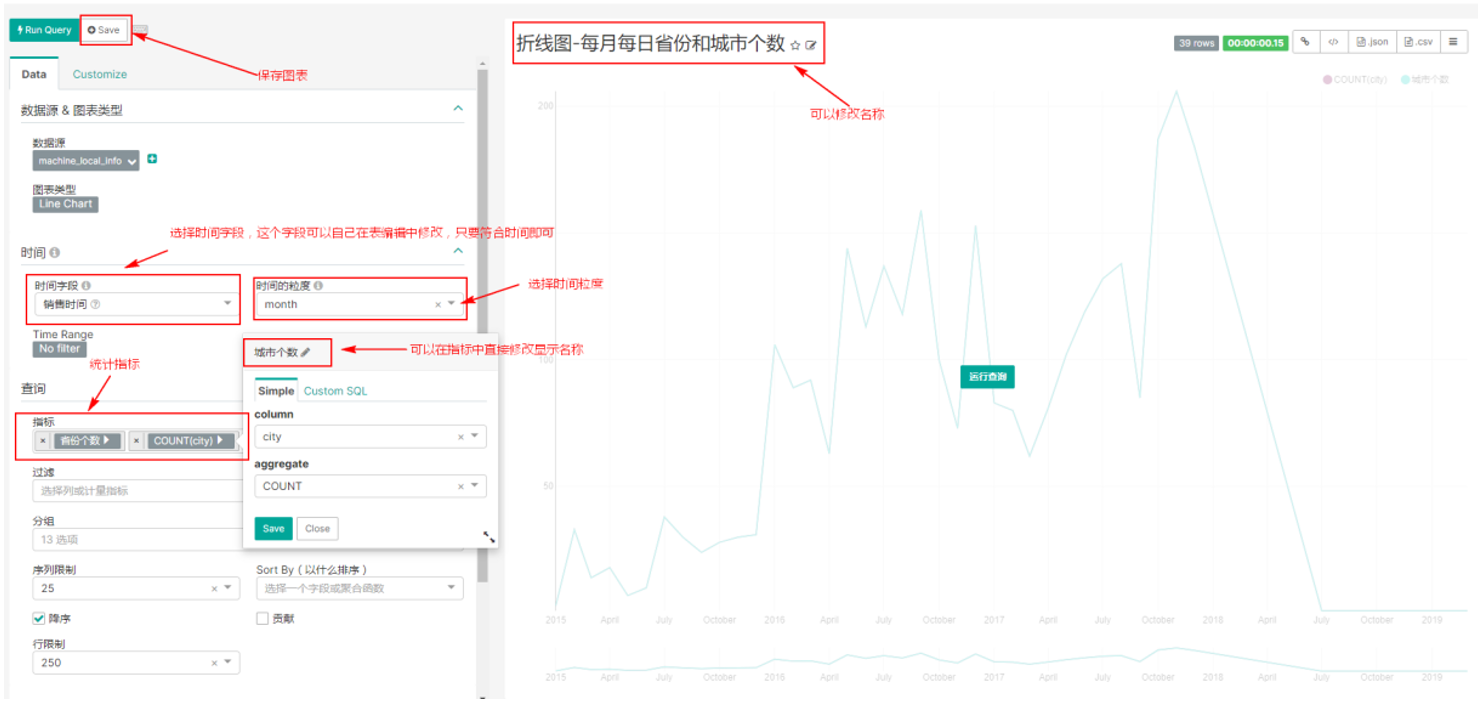Open the 序列限制 dropdown arrow
The height and width of the screenshot is (703, 1478).
click(228, 588)
